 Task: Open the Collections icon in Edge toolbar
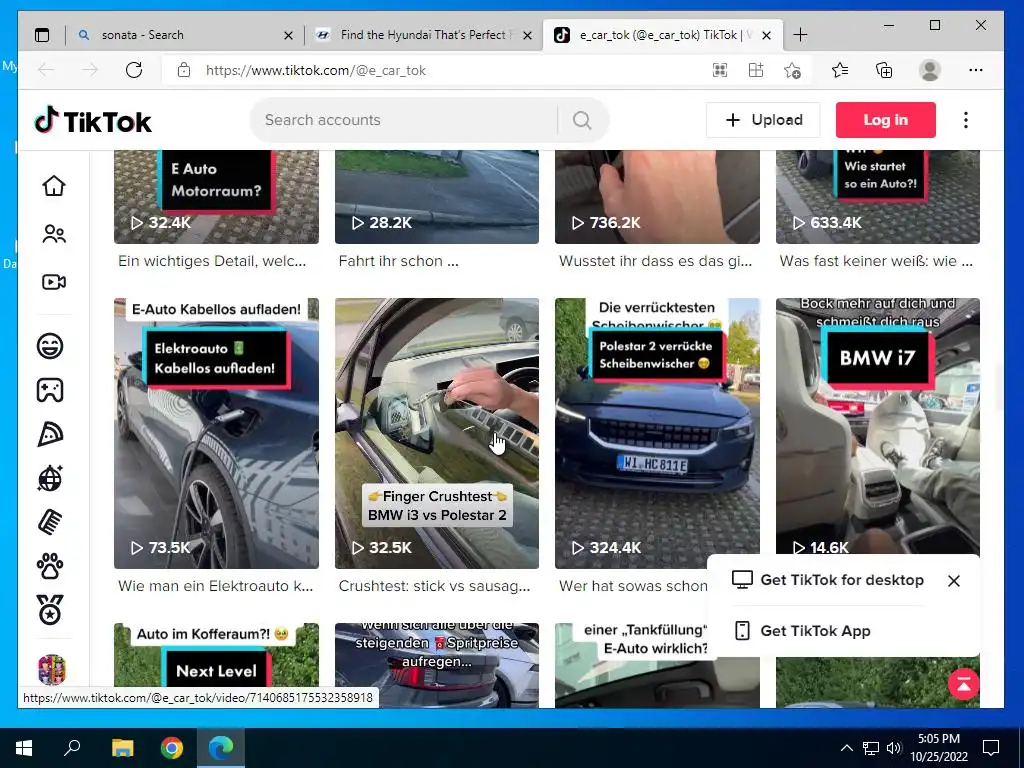coord(884,70)
